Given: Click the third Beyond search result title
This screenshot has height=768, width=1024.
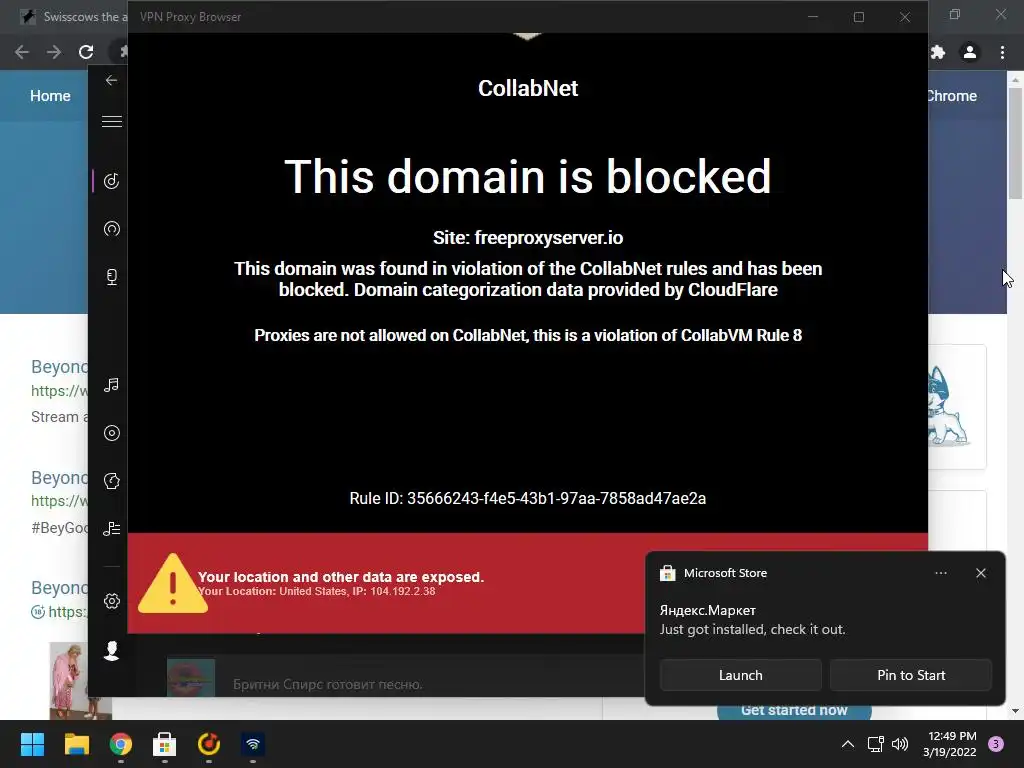Looking at the screenshot, I should (x=59, y=588).
